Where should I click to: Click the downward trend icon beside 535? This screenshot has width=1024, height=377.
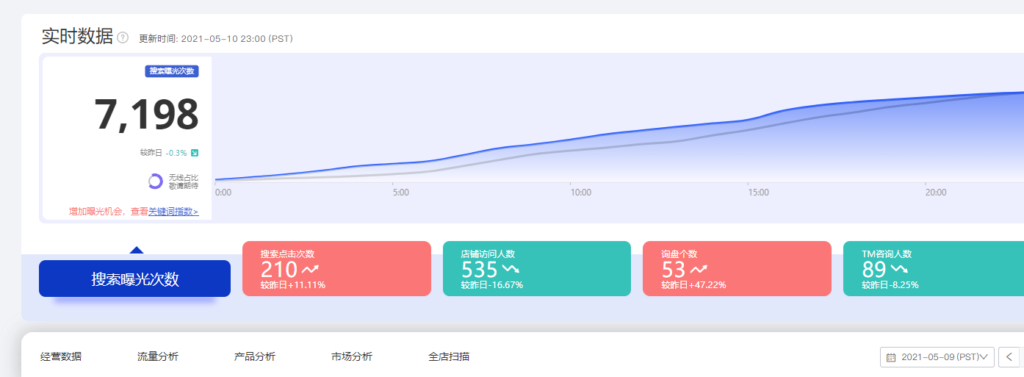pyautogui.click(x=511, y=269)
